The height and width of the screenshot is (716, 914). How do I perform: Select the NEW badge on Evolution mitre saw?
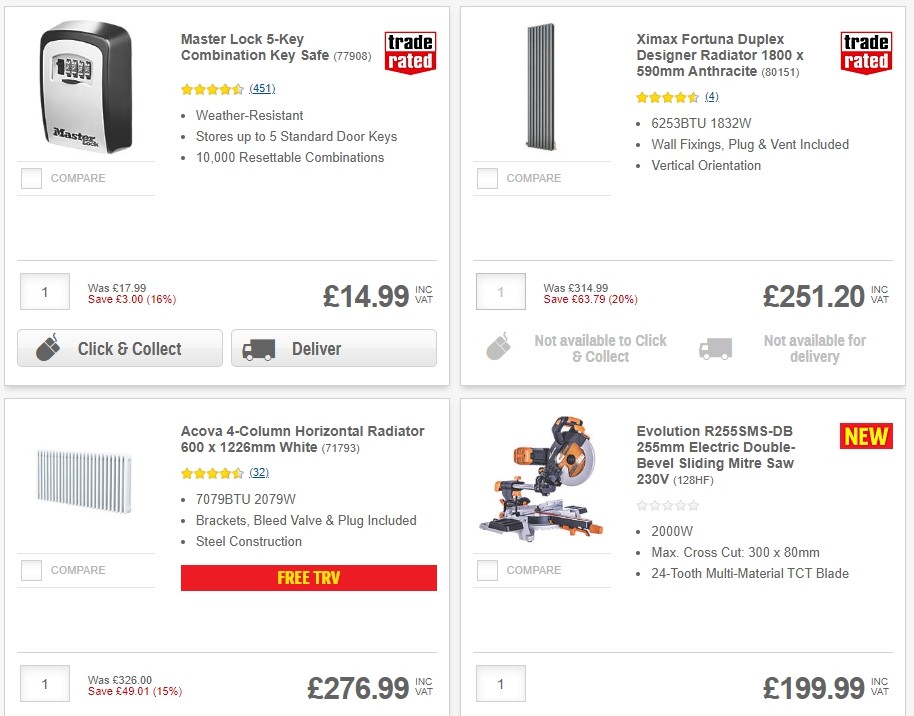point(866,436)
